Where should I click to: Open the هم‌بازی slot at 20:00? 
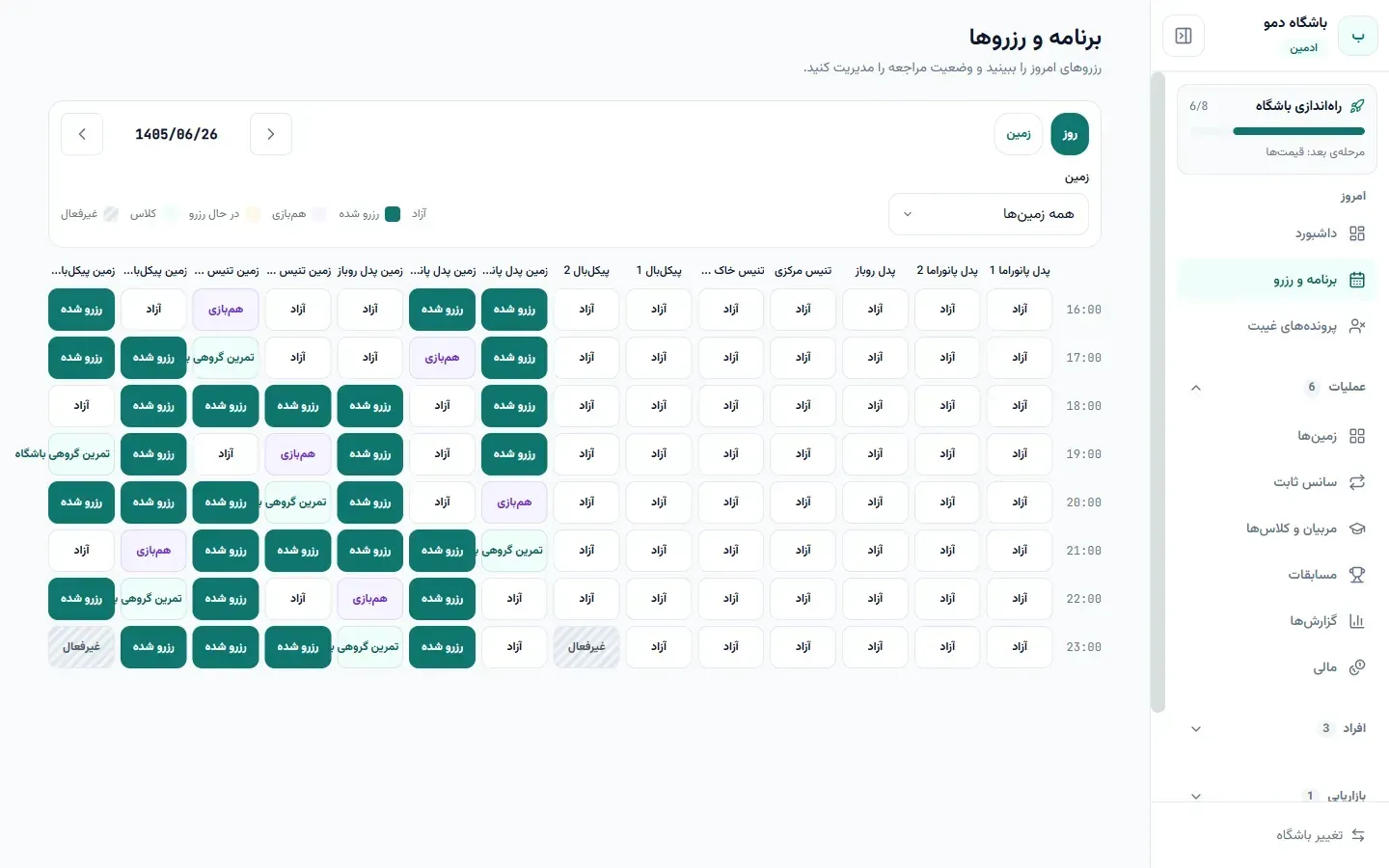514,502
